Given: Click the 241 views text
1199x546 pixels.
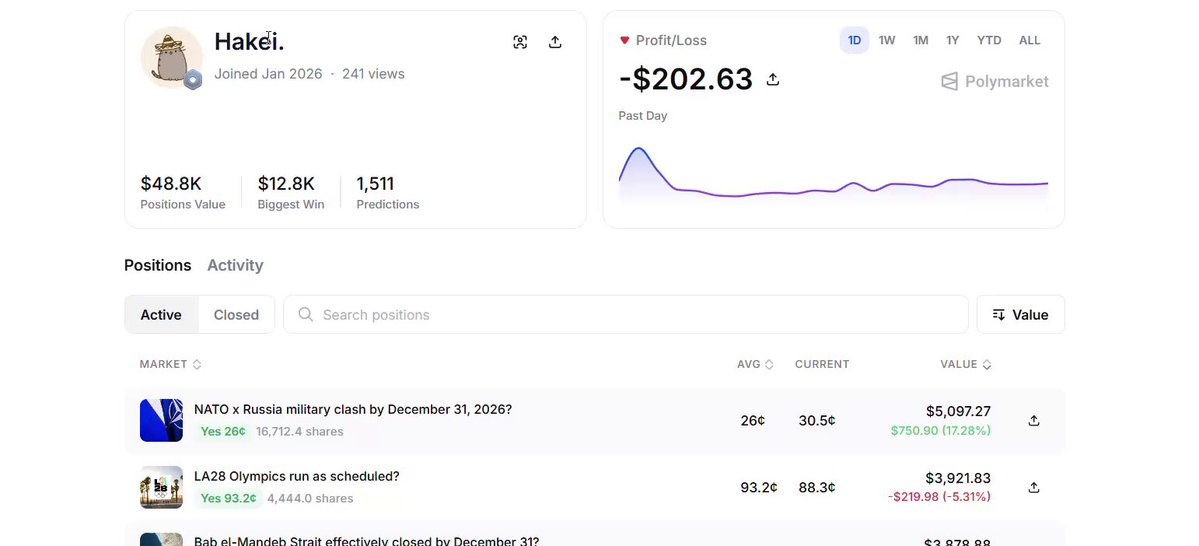Looking at the screenshot, I should pos(373,74).
